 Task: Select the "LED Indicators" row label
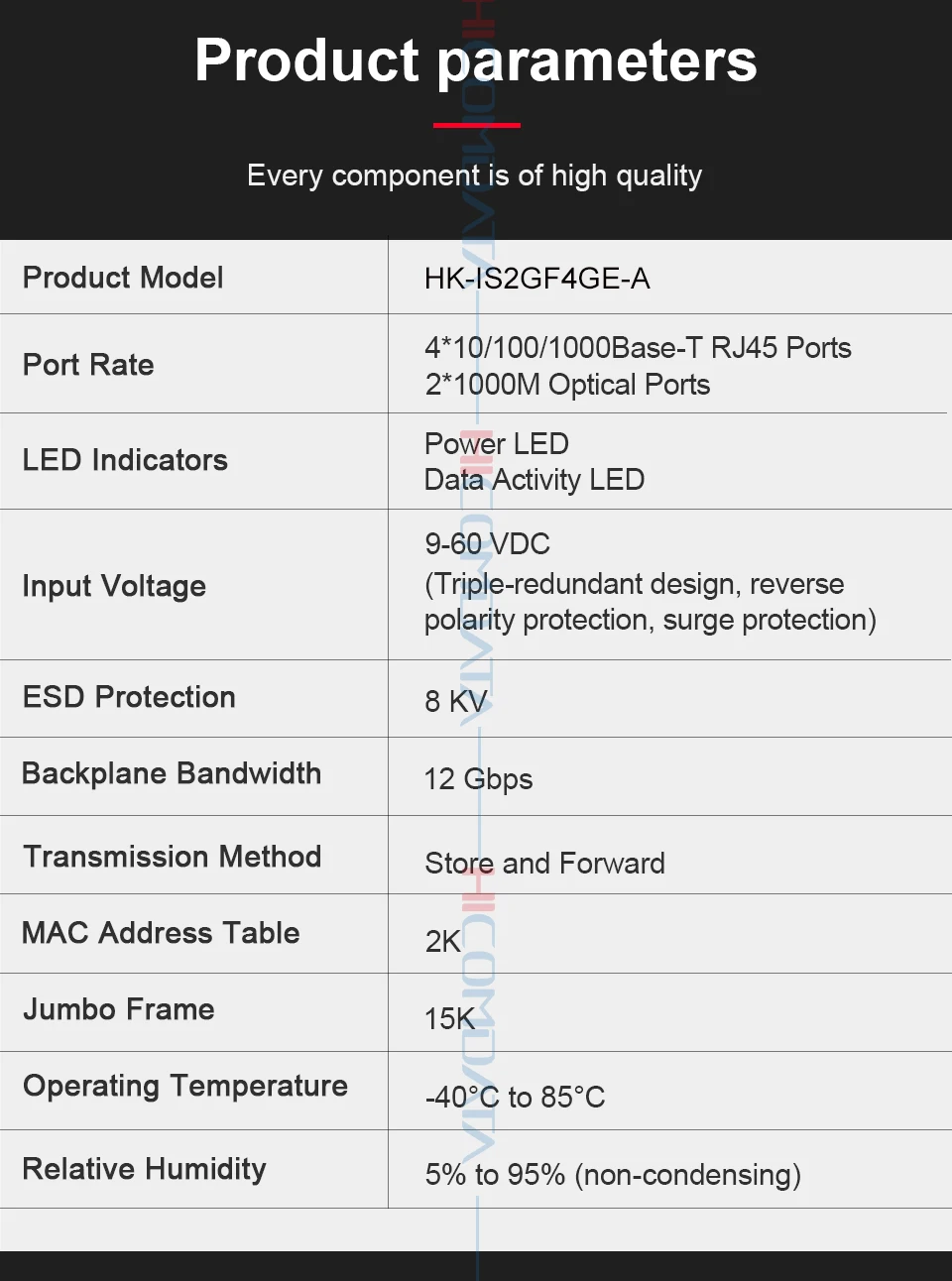click(125, 460)
